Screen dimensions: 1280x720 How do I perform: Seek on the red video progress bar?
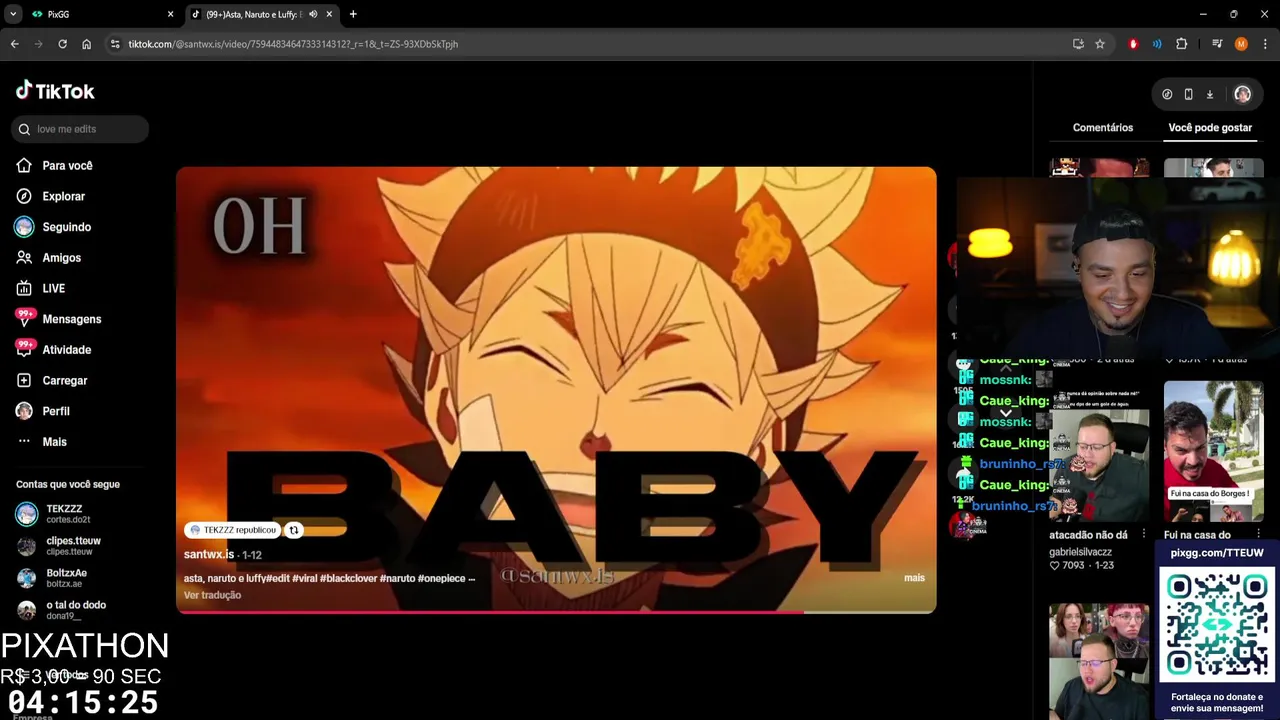pos(556,611)
